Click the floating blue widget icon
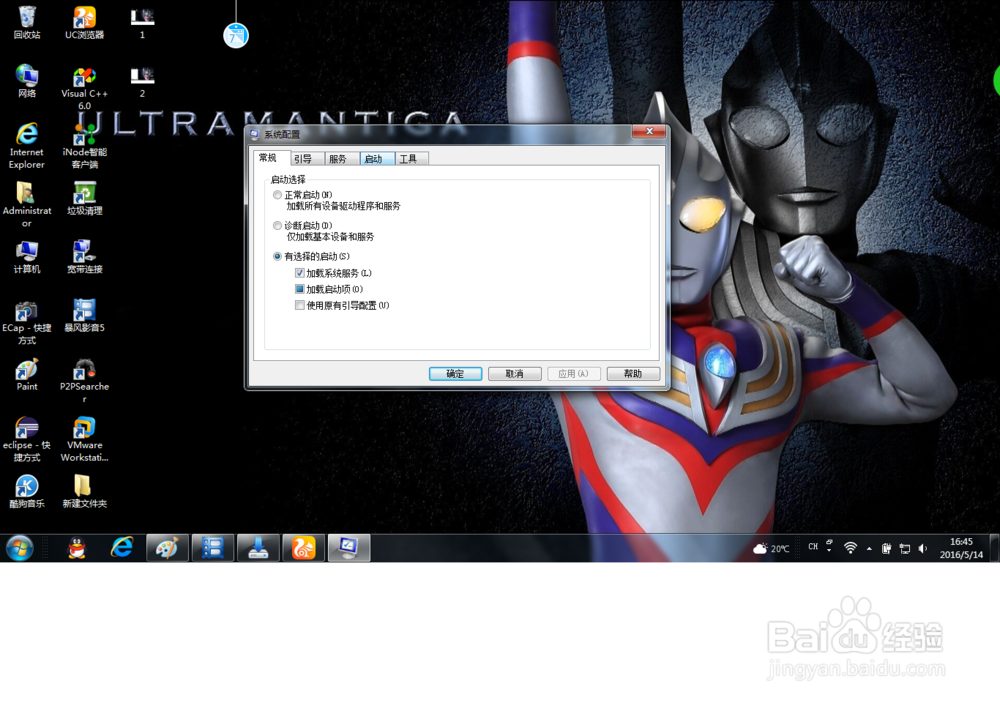This screenshot has width=1000, height=703. coord(236,35)
